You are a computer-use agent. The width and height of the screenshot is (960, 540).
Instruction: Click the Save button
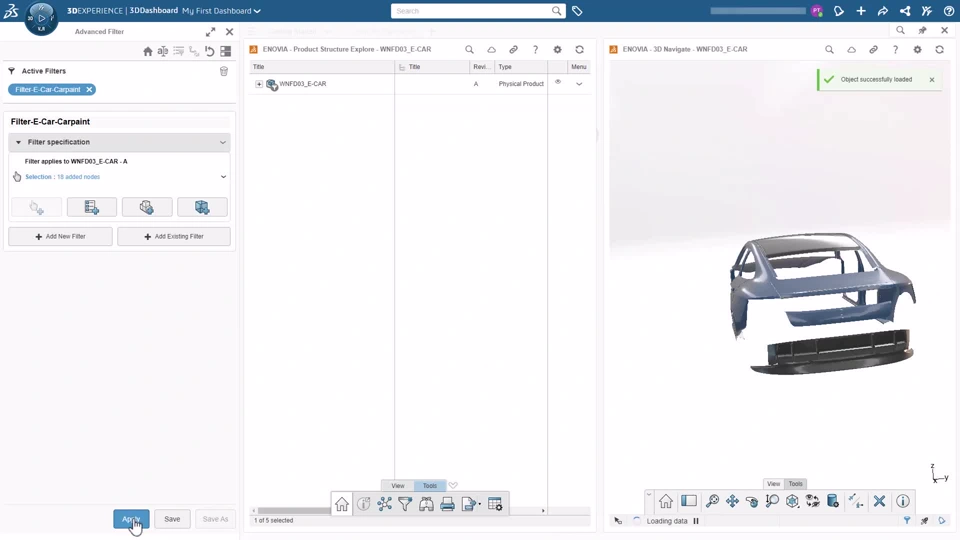172,519
